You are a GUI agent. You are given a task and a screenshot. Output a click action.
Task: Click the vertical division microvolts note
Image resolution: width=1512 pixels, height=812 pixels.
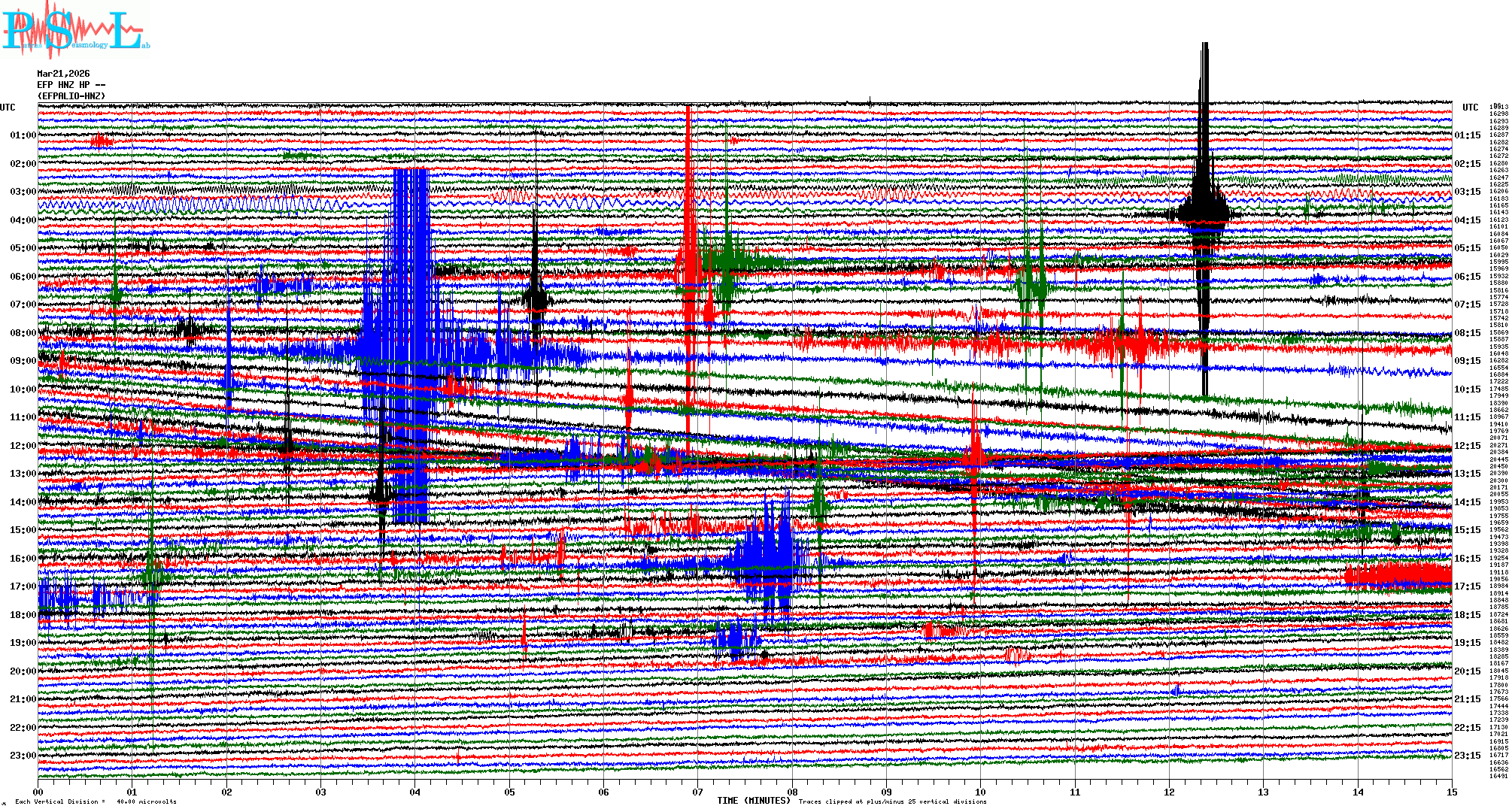(96, 801)
